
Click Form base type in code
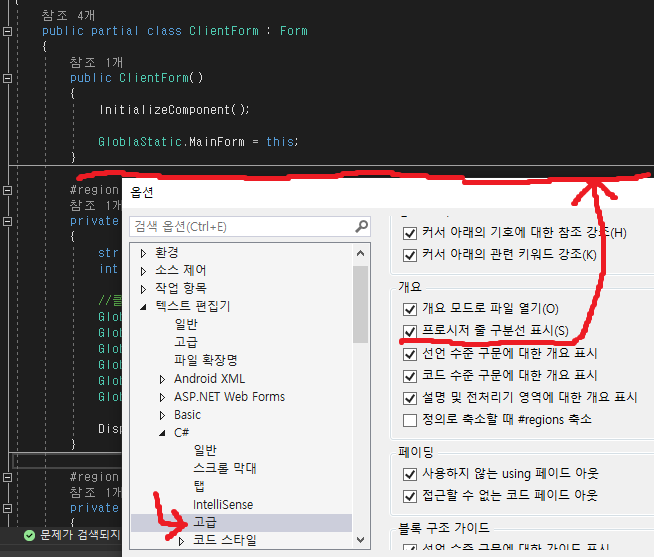294,31
